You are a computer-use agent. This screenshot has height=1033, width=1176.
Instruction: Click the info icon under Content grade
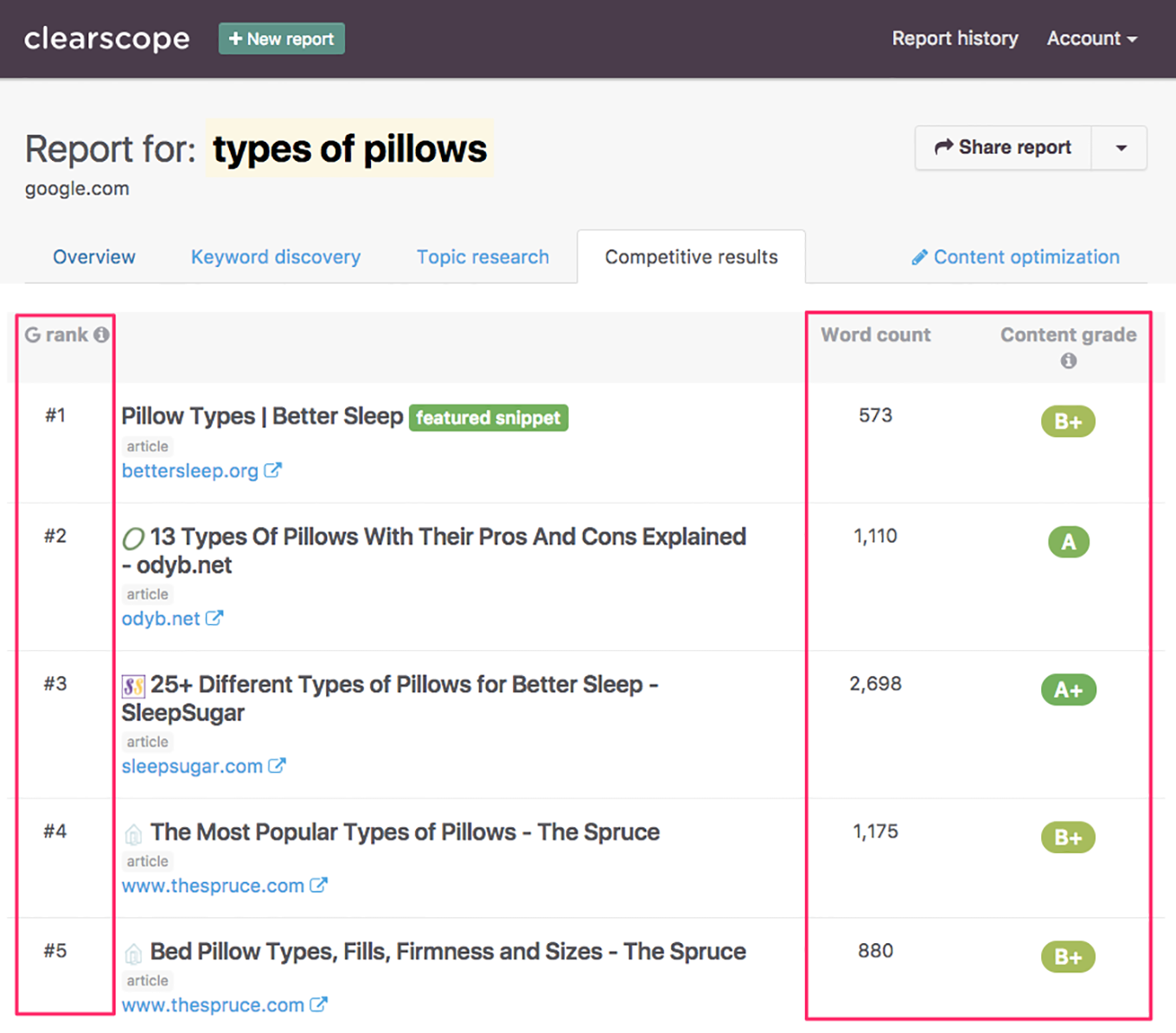click(1069, 360)
